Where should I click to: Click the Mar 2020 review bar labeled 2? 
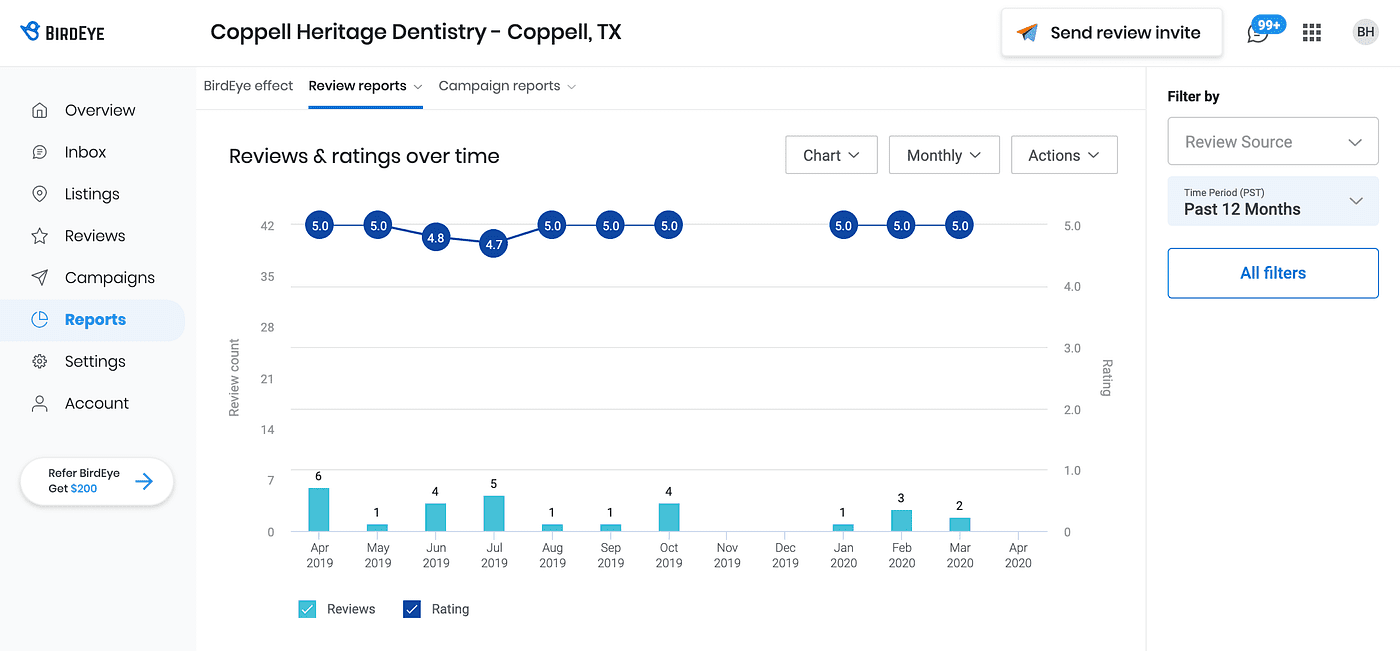point(960,525)
